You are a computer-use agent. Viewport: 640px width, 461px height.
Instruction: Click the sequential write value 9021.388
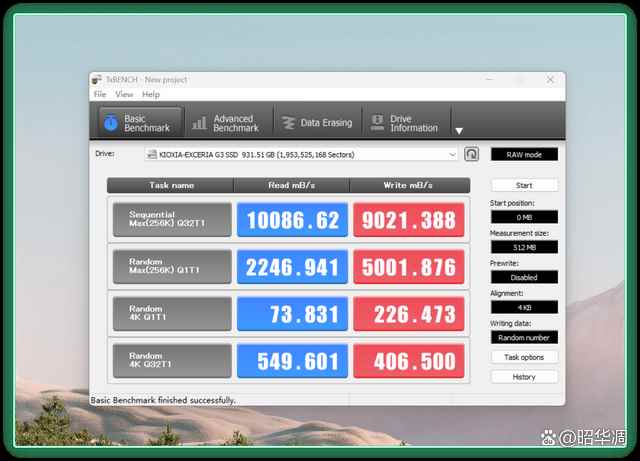click(x=409, y=220)
